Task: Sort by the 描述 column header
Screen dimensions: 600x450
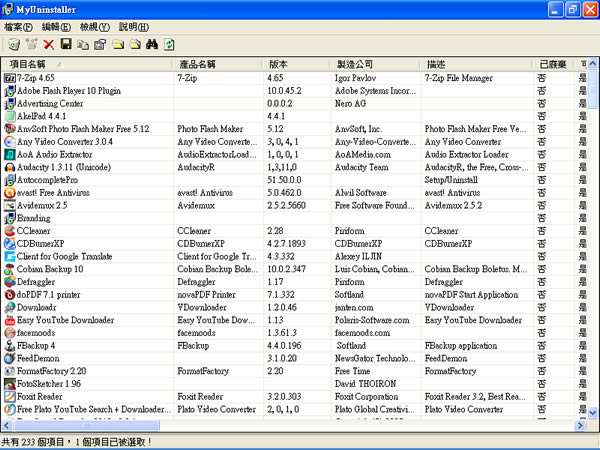Action: click(476, 64)
